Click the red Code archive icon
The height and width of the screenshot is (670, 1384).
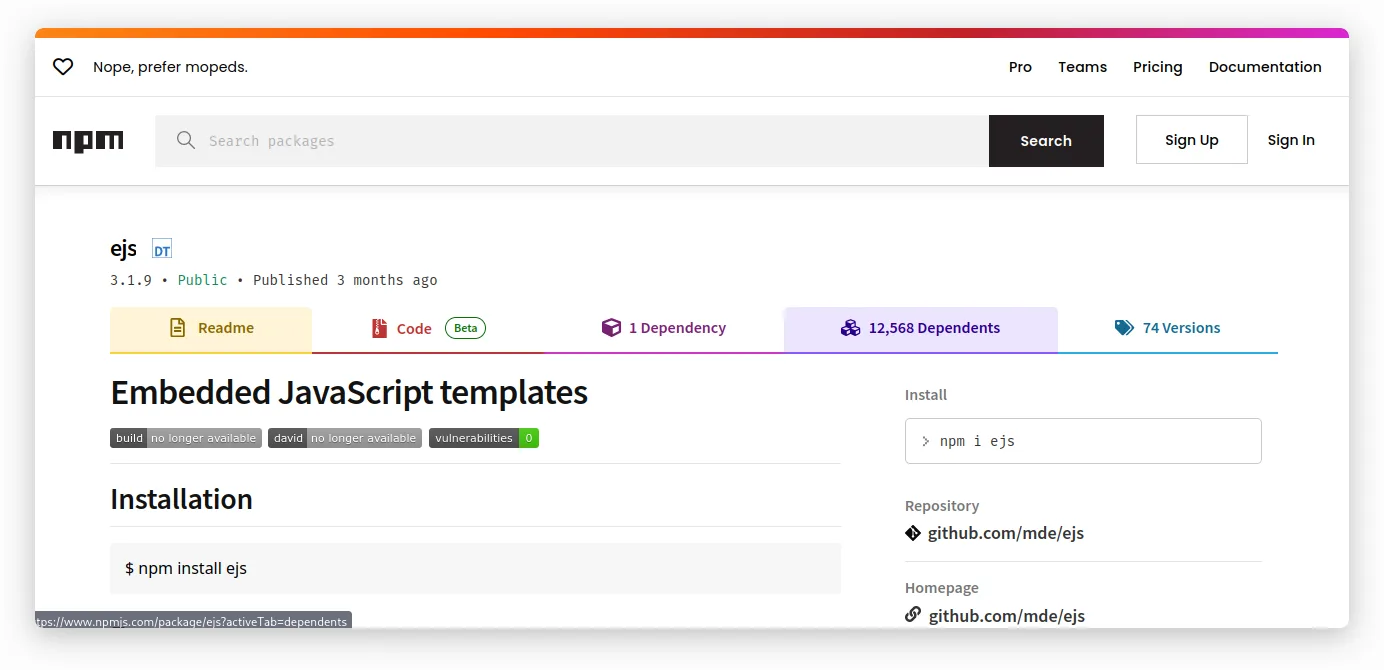click(379, 328)
